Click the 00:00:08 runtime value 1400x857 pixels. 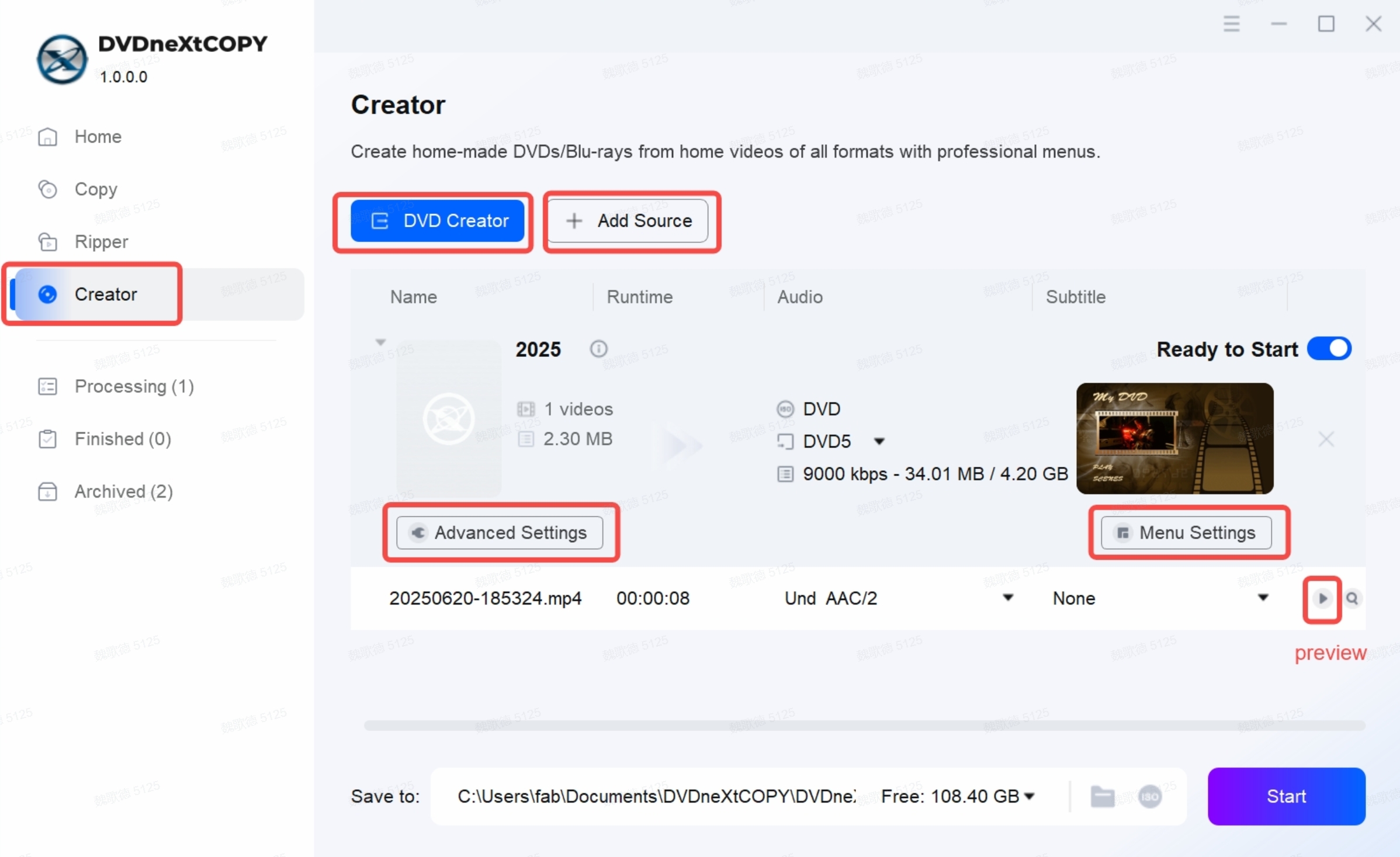point(653,598)
